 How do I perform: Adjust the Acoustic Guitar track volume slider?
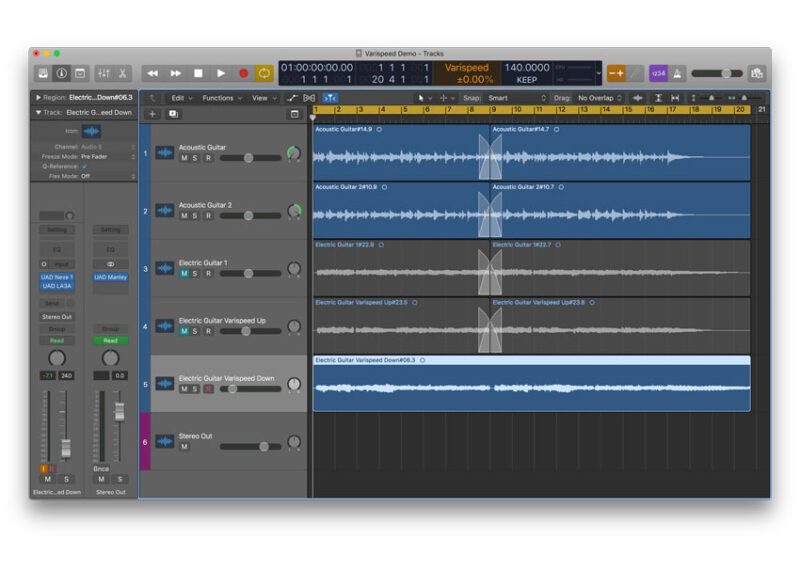click(250, 158)
